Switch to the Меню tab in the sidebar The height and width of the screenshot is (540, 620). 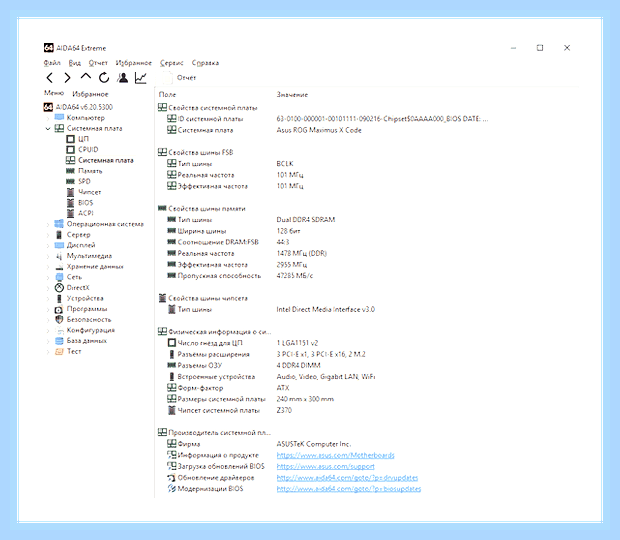coord(54,93)
